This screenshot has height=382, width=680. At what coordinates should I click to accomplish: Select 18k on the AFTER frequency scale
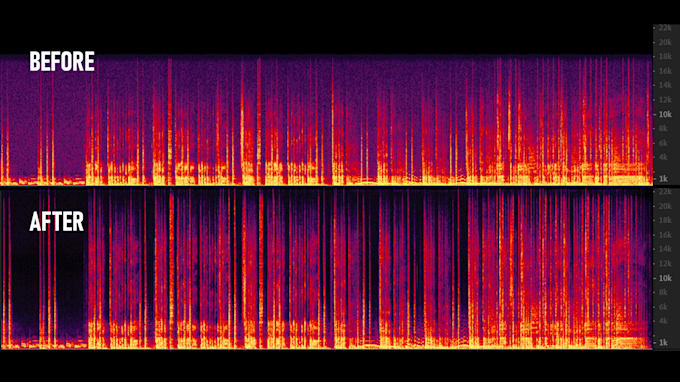tap(665, 220)
